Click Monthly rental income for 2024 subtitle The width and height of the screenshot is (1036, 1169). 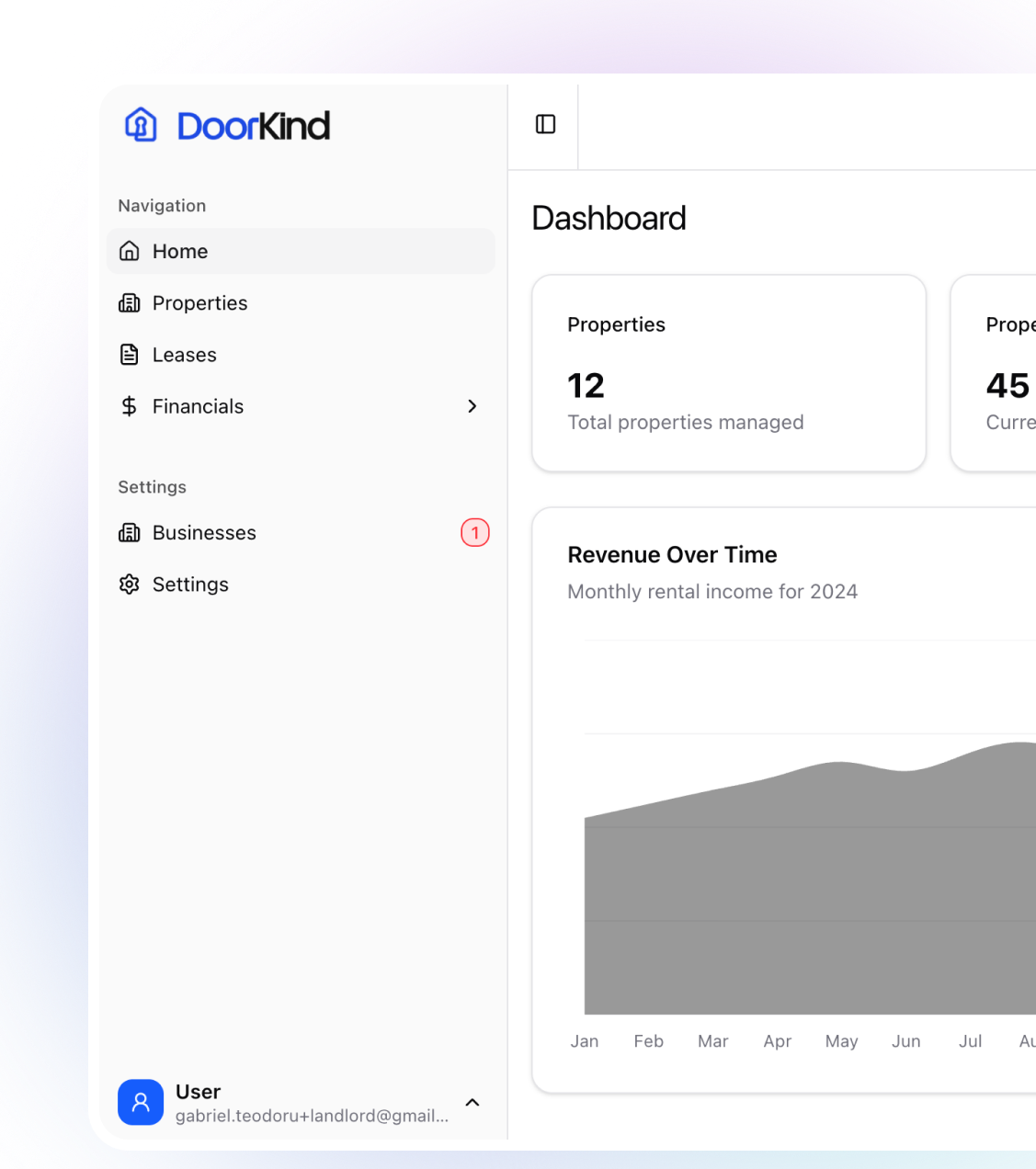point(712,591)
